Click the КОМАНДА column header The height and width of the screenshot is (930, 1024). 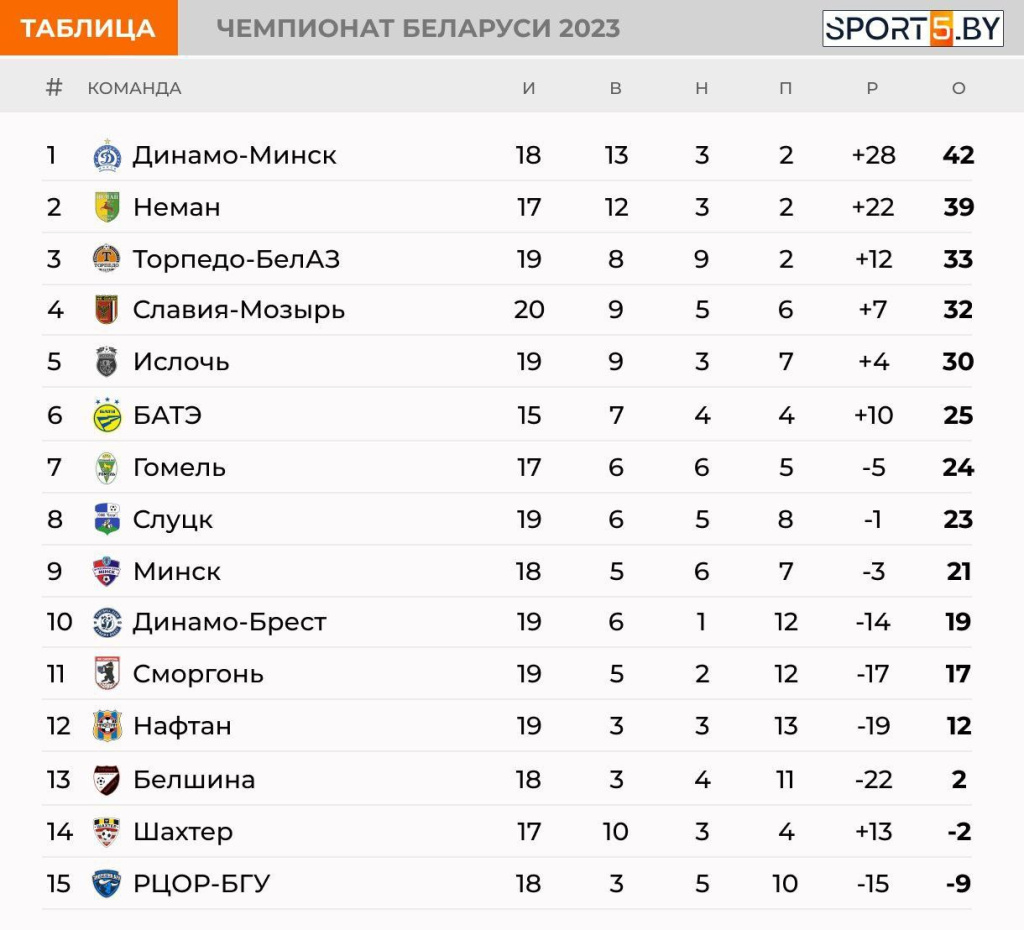(135, 88)
